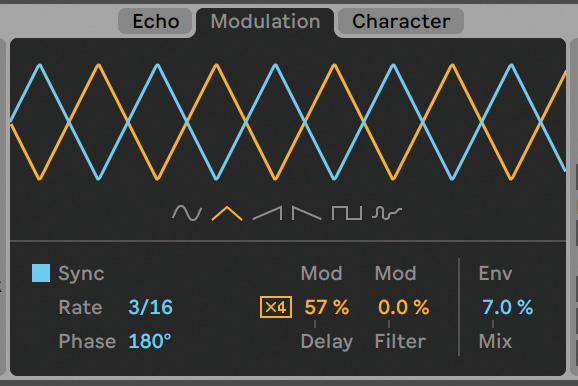Viewport: 578px width, 386px height.
Task: Toggle the x4 delay modulation multiplier
Action: pyautogui.click(x=276, y=307)
